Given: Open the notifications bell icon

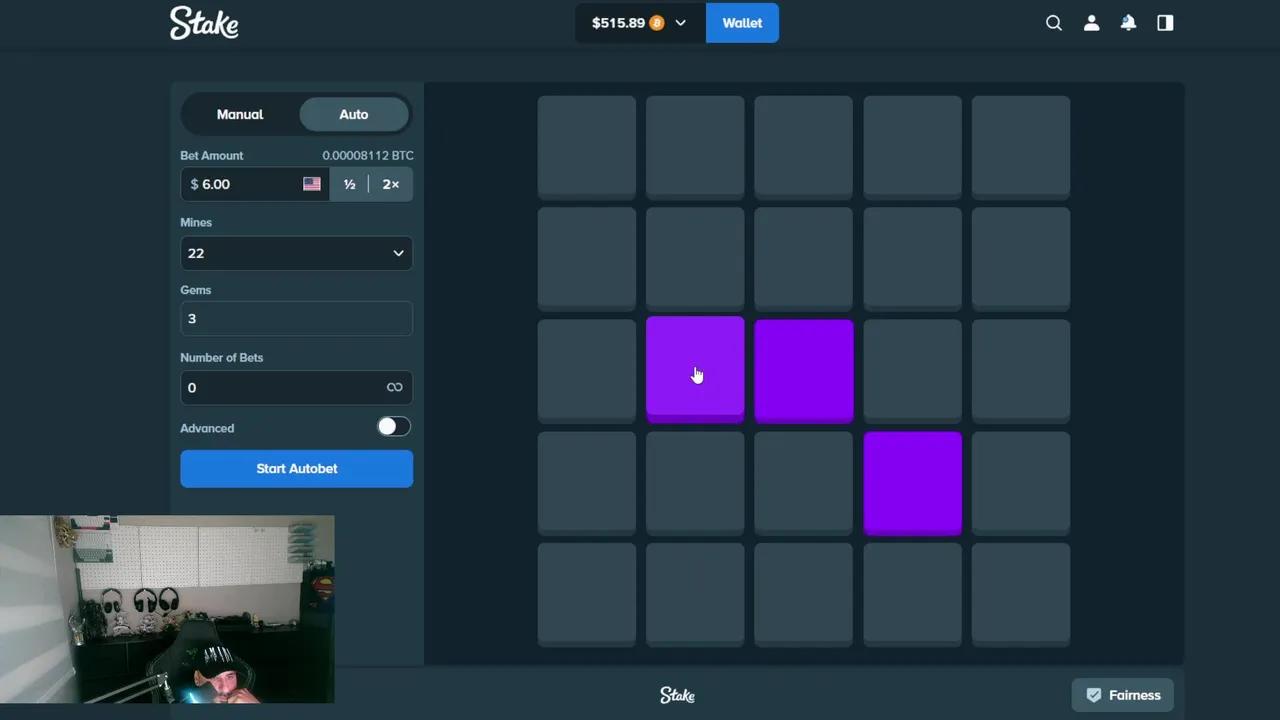Looking at the screenshot, I should 1128,23.
